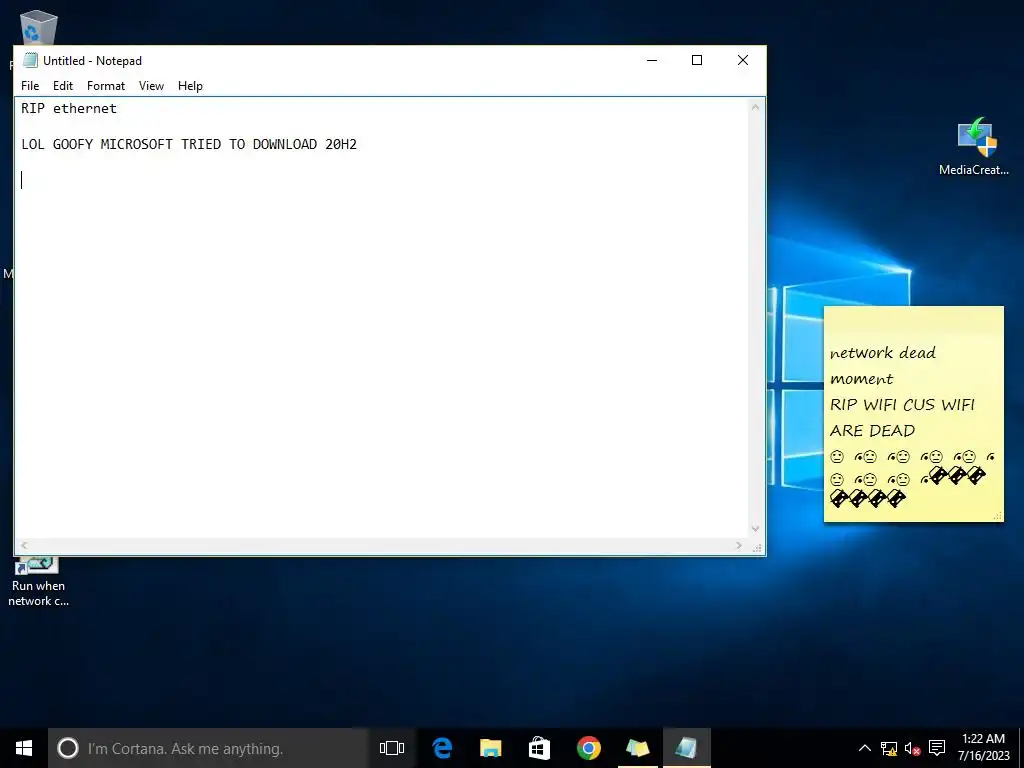Click the Show desktop sliver button
The height and width of the screenshot is (768, 1024).
1021,748
